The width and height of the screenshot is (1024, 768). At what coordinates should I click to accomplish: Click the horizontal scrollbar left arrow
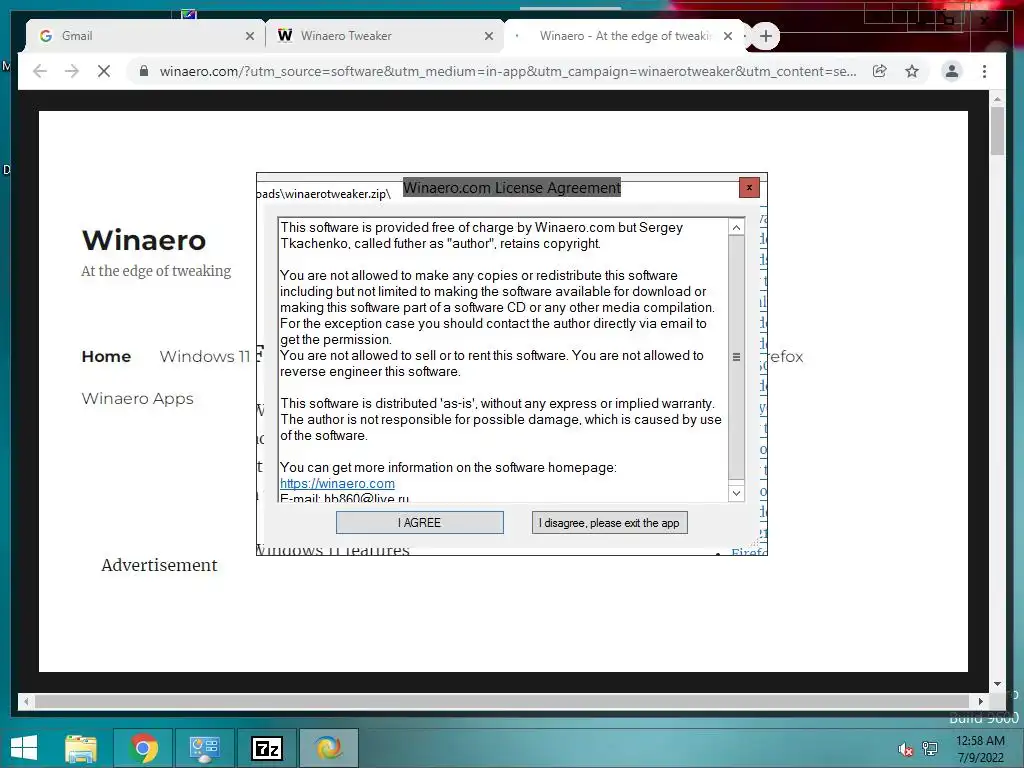pyautogui.click(x=25, y=701)
